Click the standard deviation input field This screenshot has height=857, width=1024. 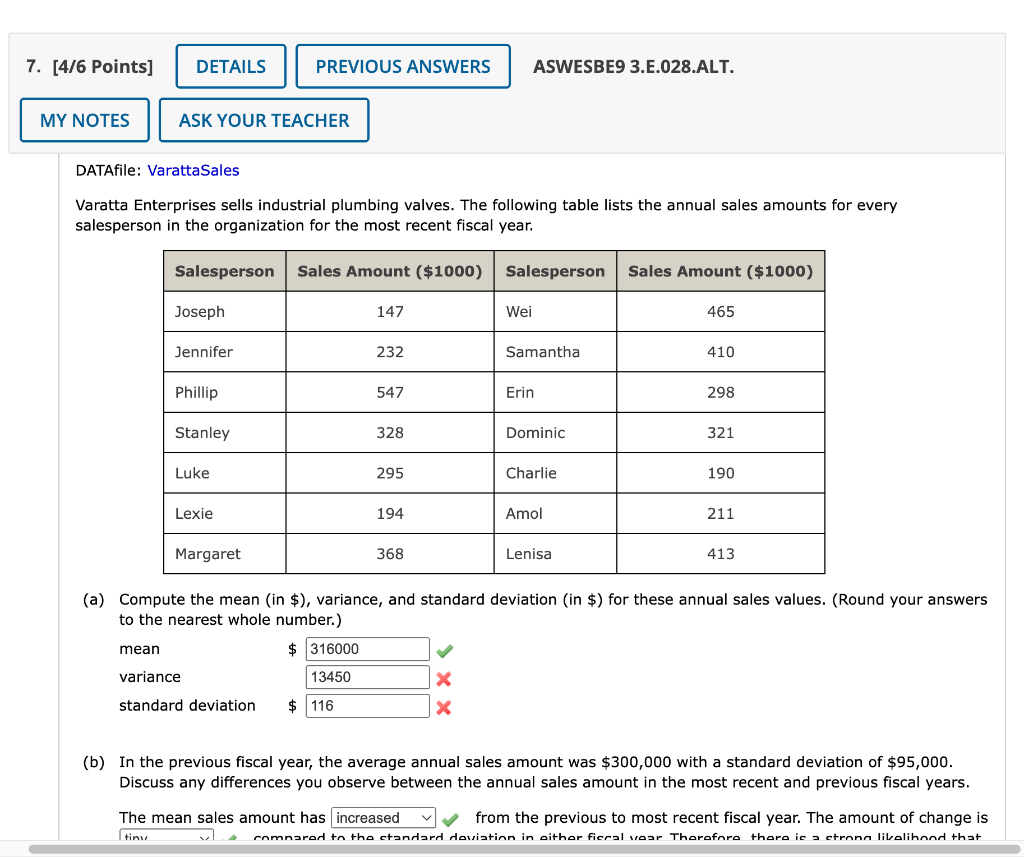click(368, 705)
